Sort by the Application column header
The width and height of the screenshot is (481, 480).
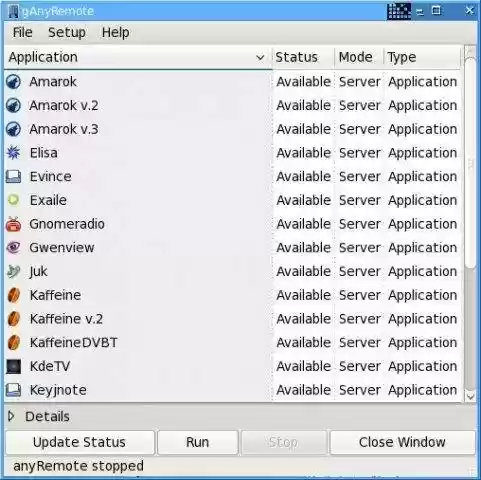click(x=138, y=57)
